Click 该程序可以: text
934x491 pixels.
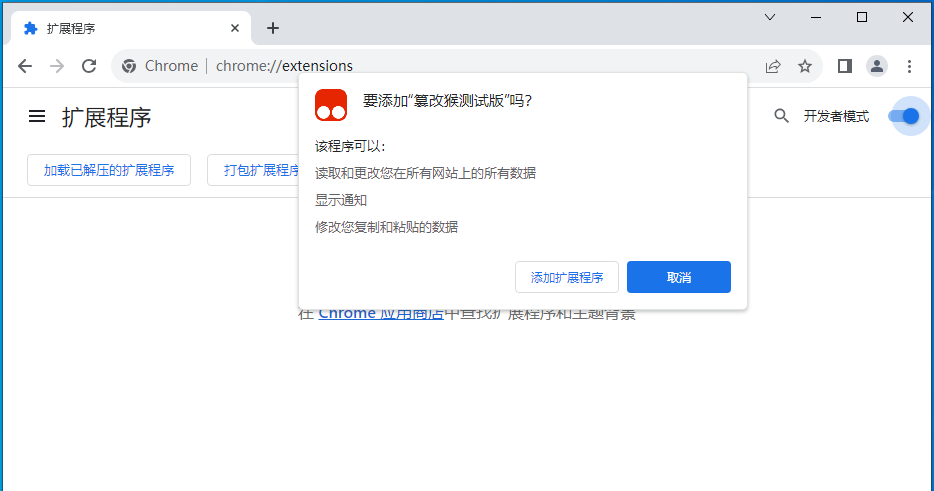[350, 147]
